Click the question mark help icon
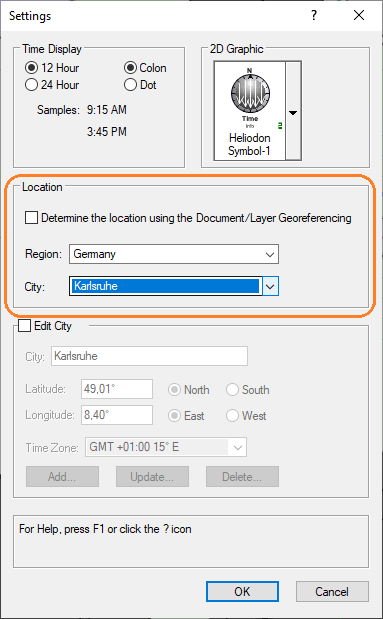 pos(314,15)
